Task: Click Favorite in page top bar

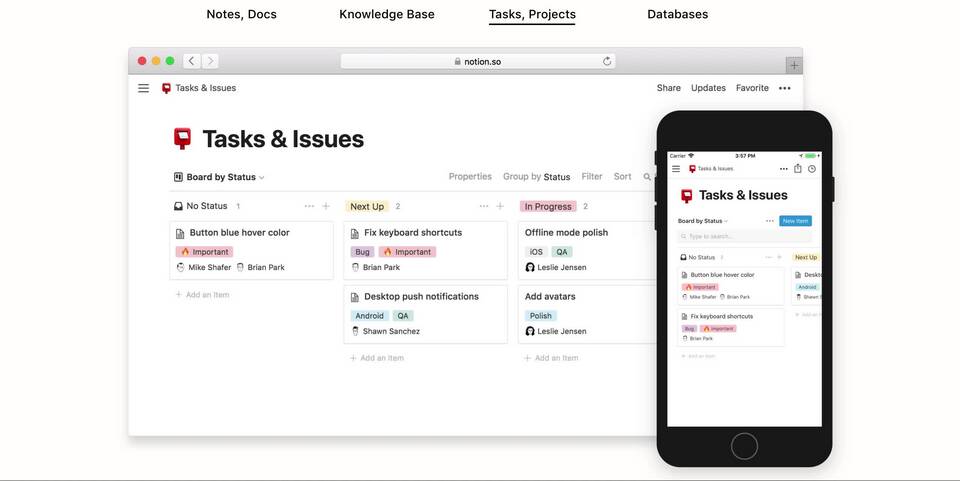Action: pyautogui.click(x=752, y=88)
